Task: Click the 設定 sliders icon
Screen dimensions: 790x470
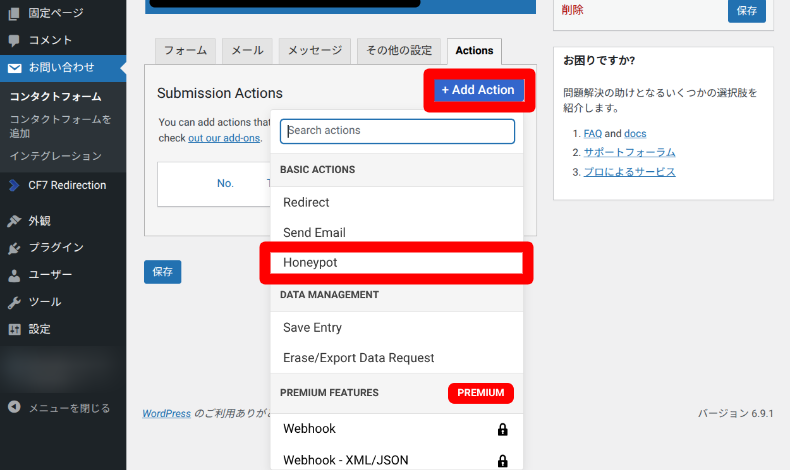Action: pos(14,329)
